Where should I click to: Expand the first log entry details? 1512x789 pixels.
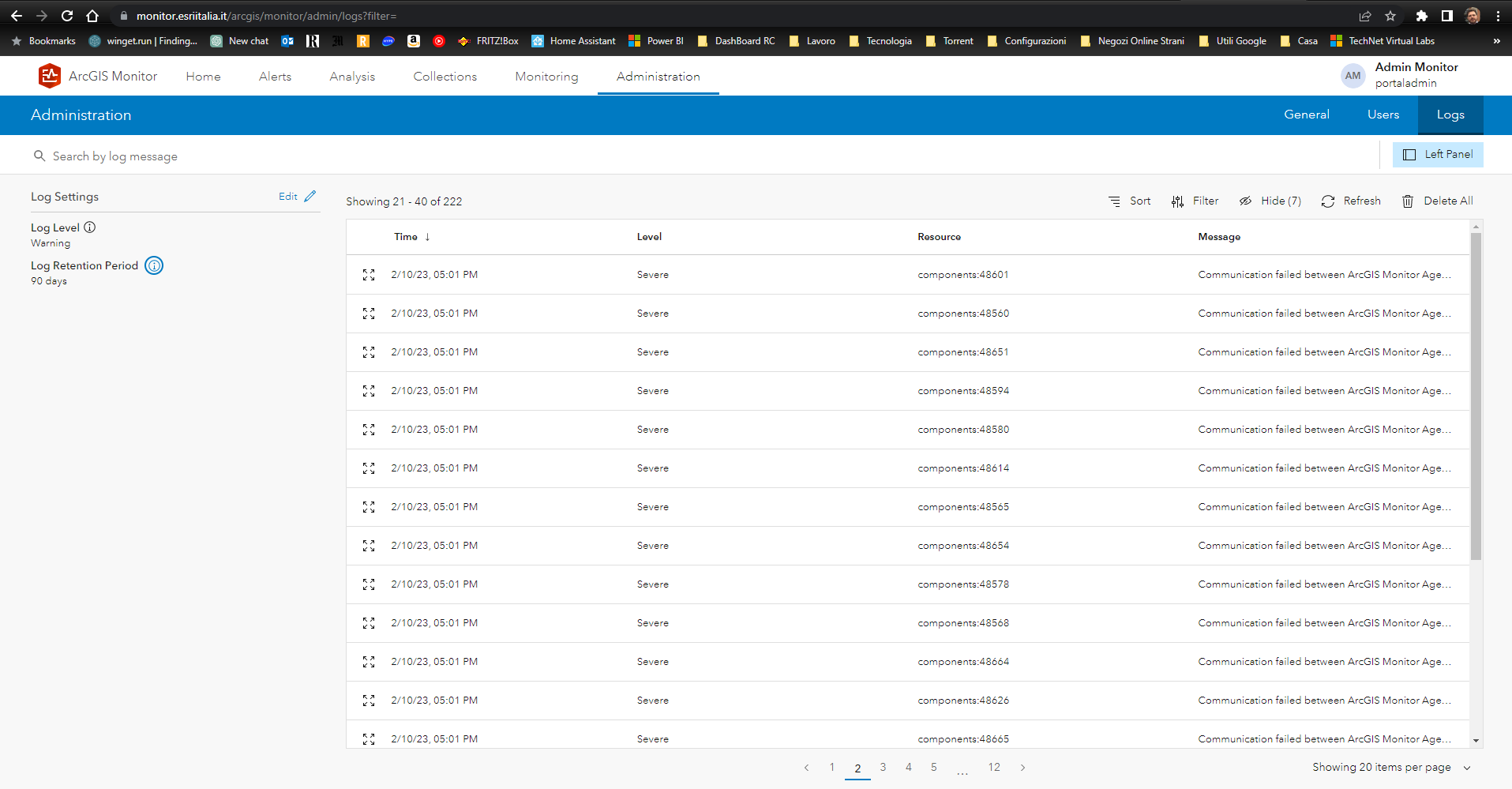tap(368, 274)
